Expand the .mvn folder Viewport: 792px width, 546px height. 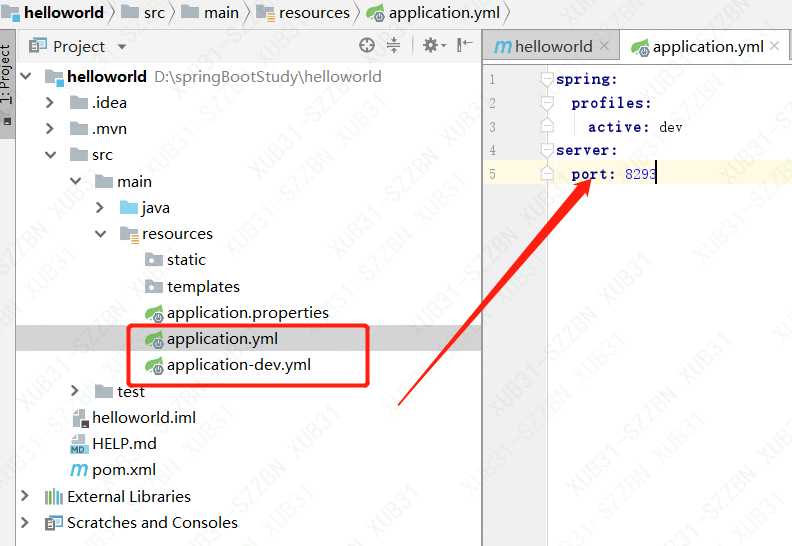click(x=50, y=129)
